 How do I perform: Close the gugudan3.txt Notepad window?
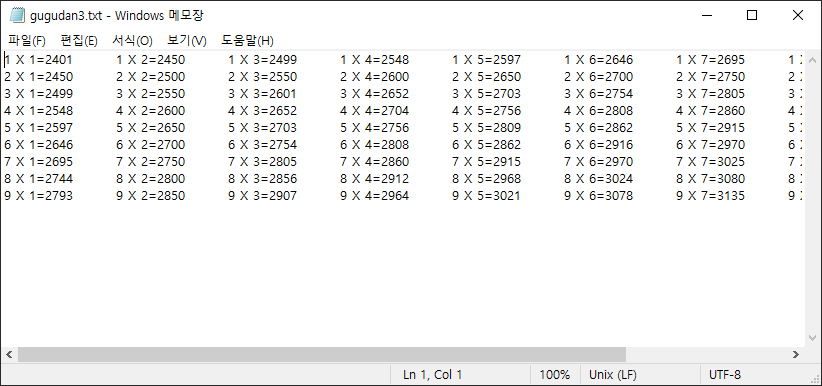point(798,16)
